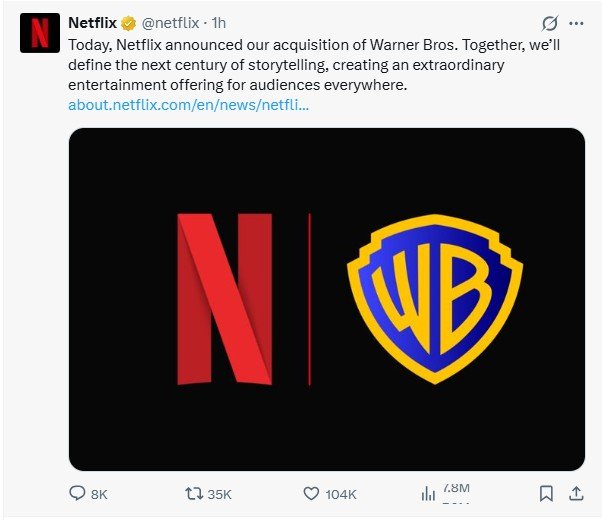Click the @netflix handle
This screenshot has height=520, width=602.
tap(171, 23)
